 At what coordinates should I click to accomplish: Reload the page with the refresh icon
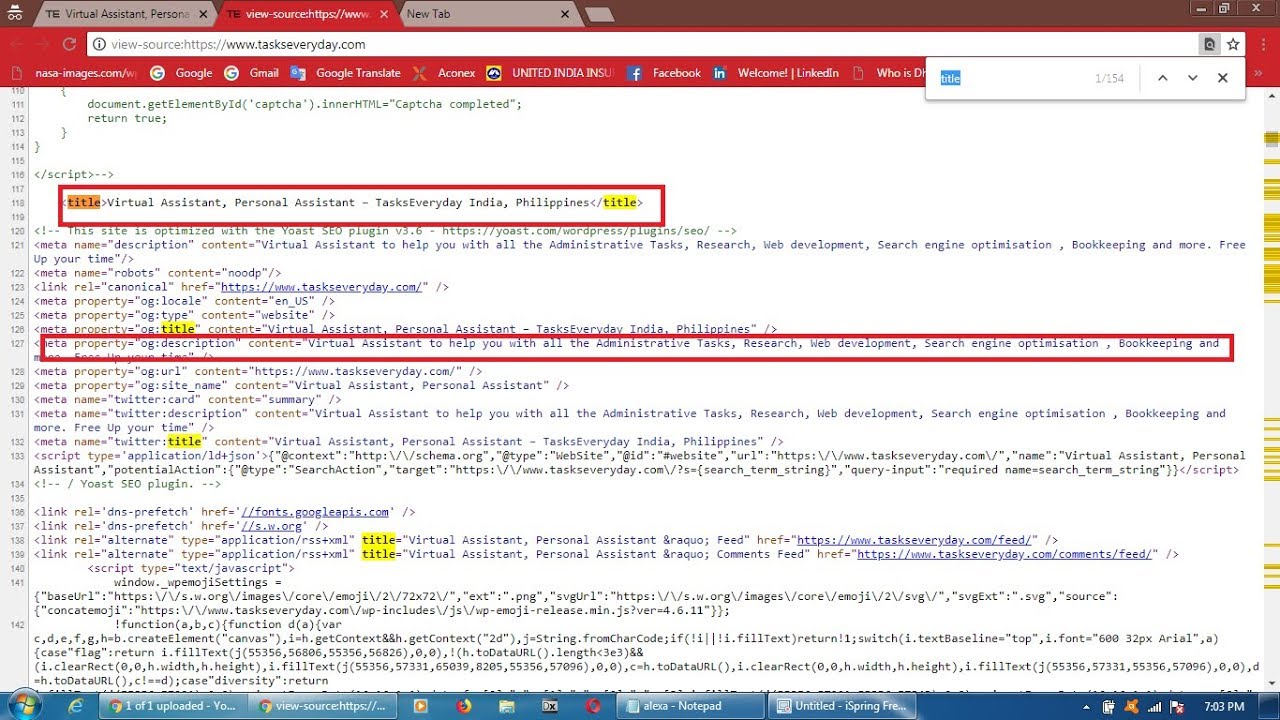69,44
